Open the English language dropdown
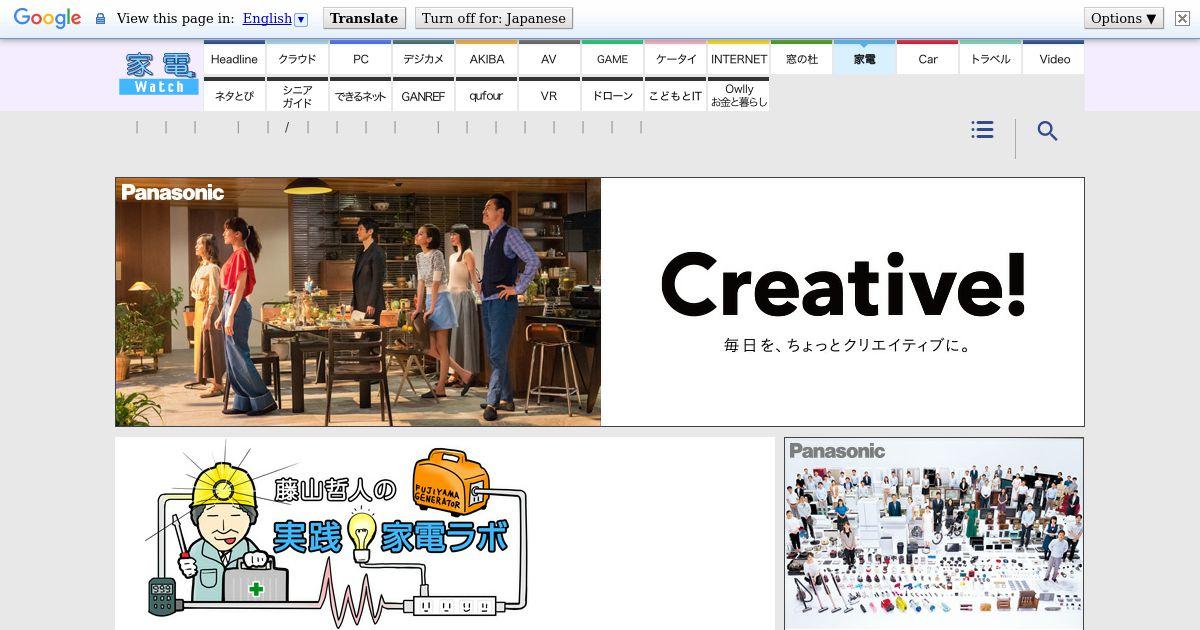Screen dimensions: 1200x630 (x=274, y=18)
